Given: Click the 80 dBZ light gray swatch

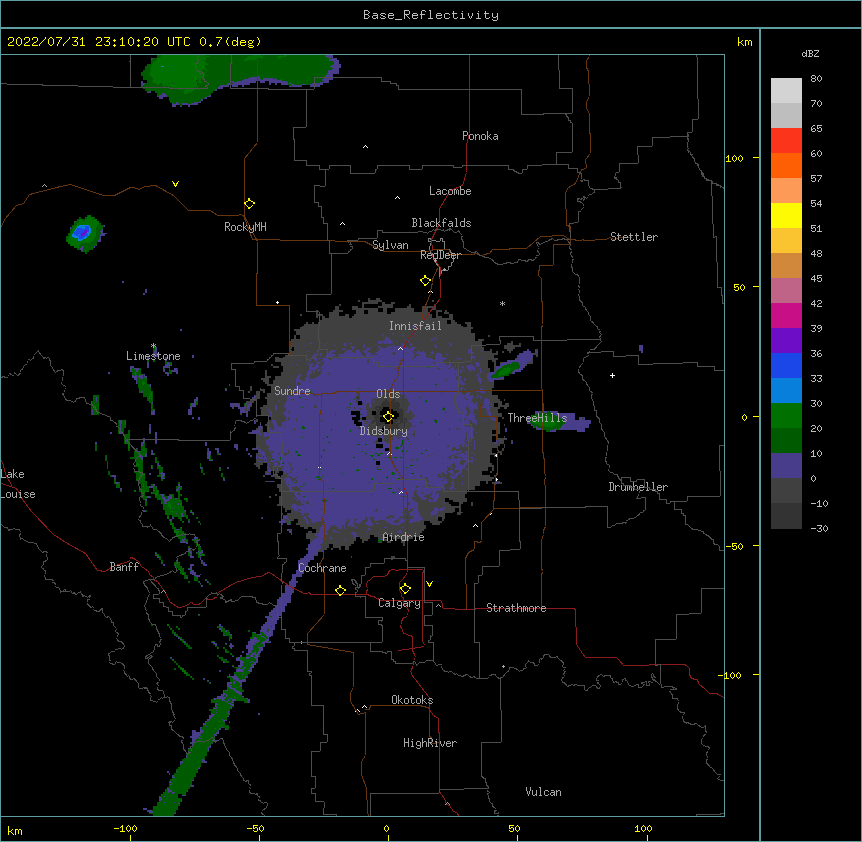Looking at the screenshot, I should click(x=786, y=91).
